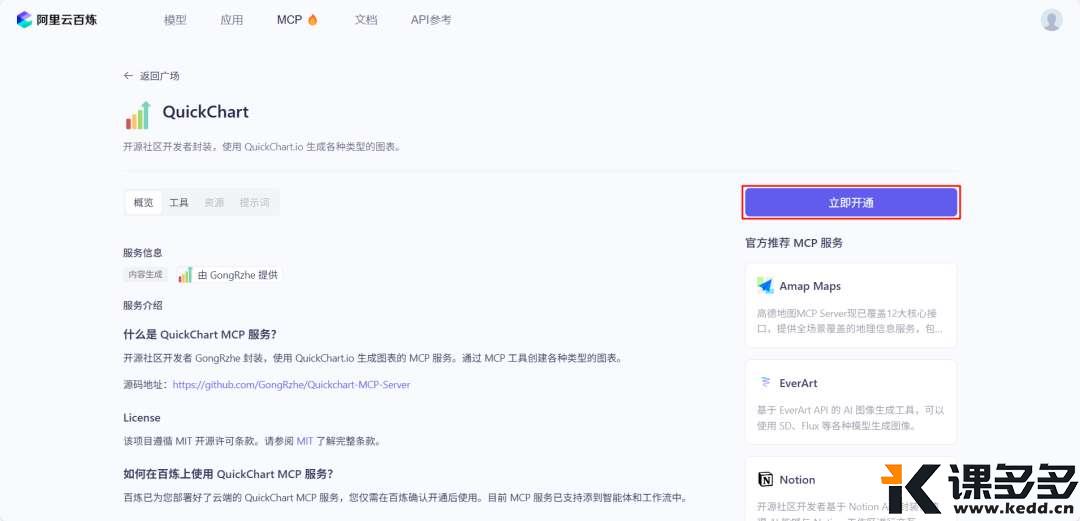1080x521 pixels.
Task: Open the Amap Maps service card
Action: (x=851, y=305)
